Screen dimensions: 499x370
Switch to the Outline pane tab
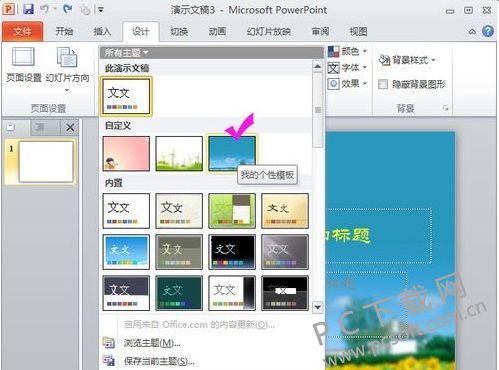[40, 127]
